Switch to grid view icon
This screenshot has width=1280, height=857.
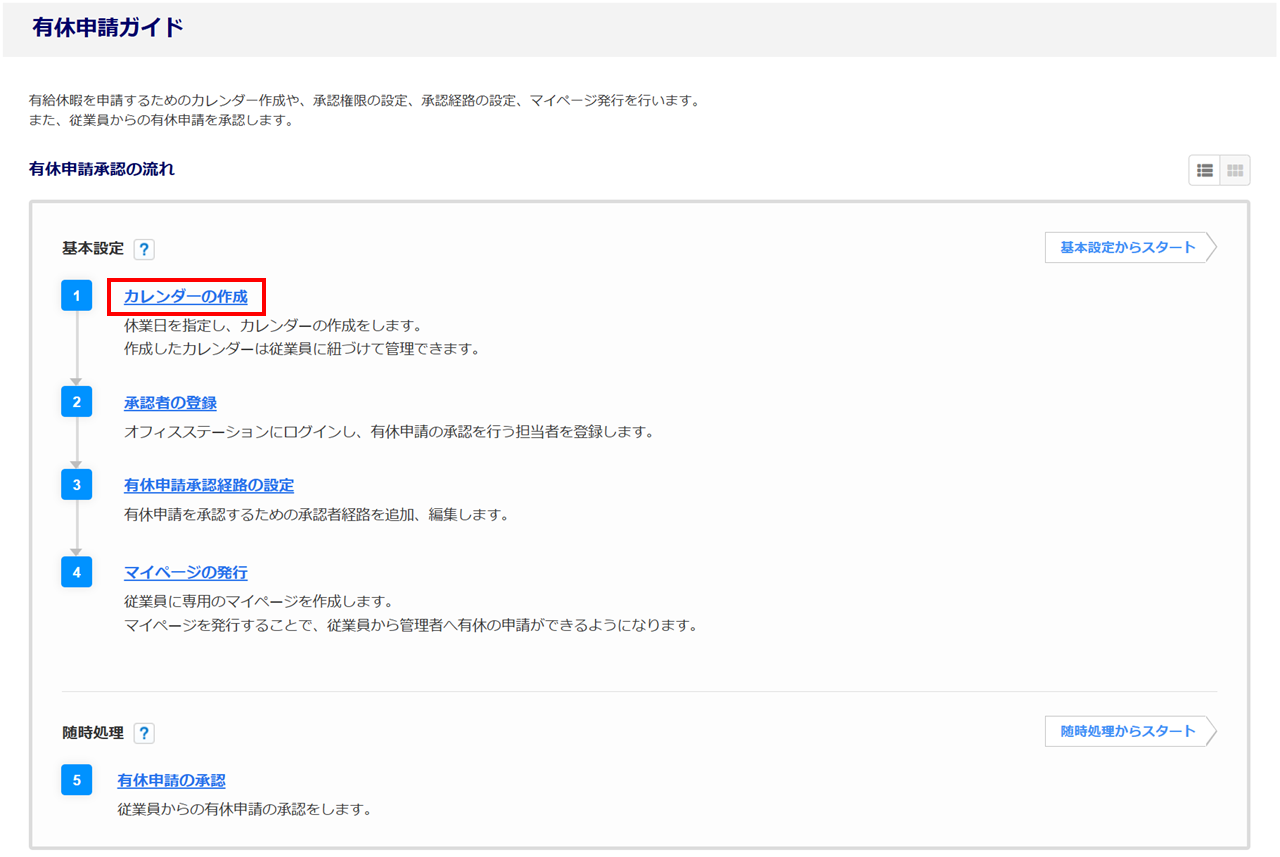click(x=1235, y=171)
